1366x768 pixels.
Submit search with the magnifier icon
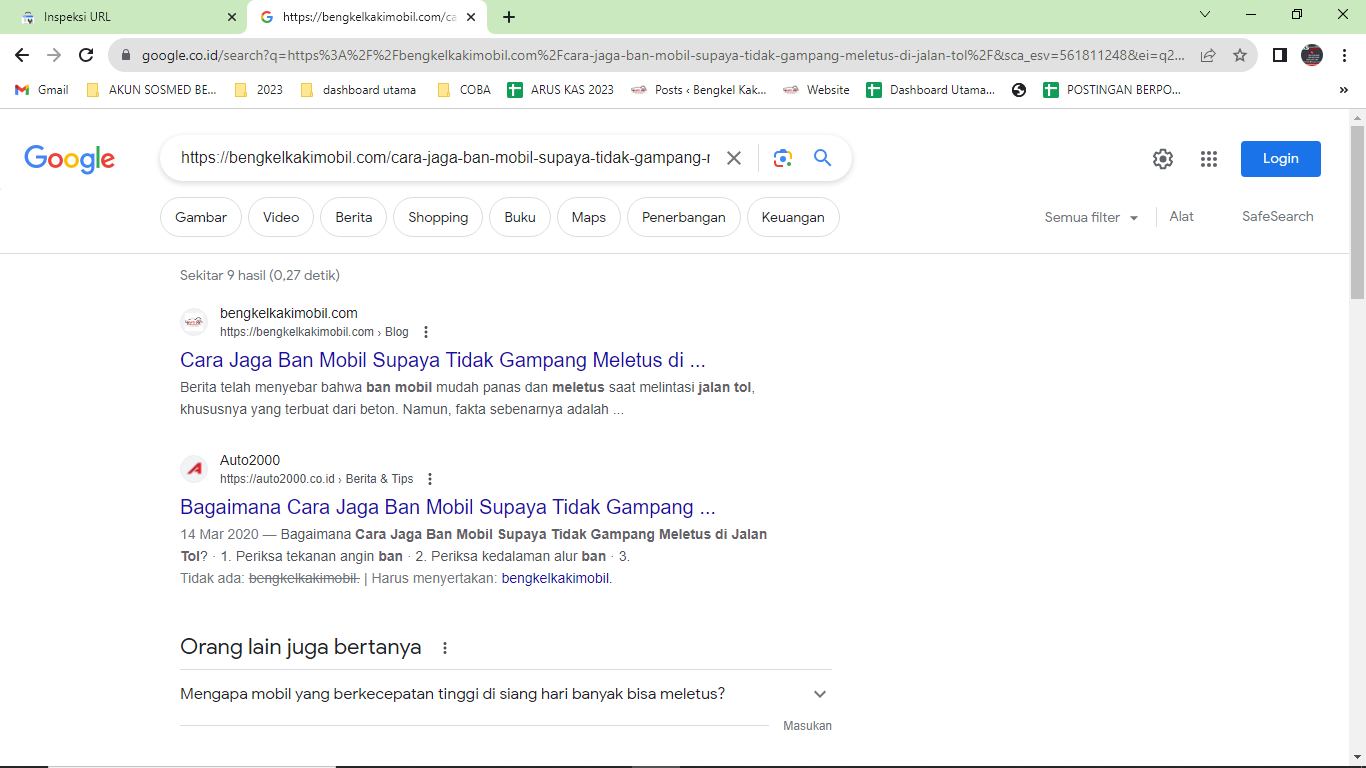pyautogui.click(x=822, y=158)
